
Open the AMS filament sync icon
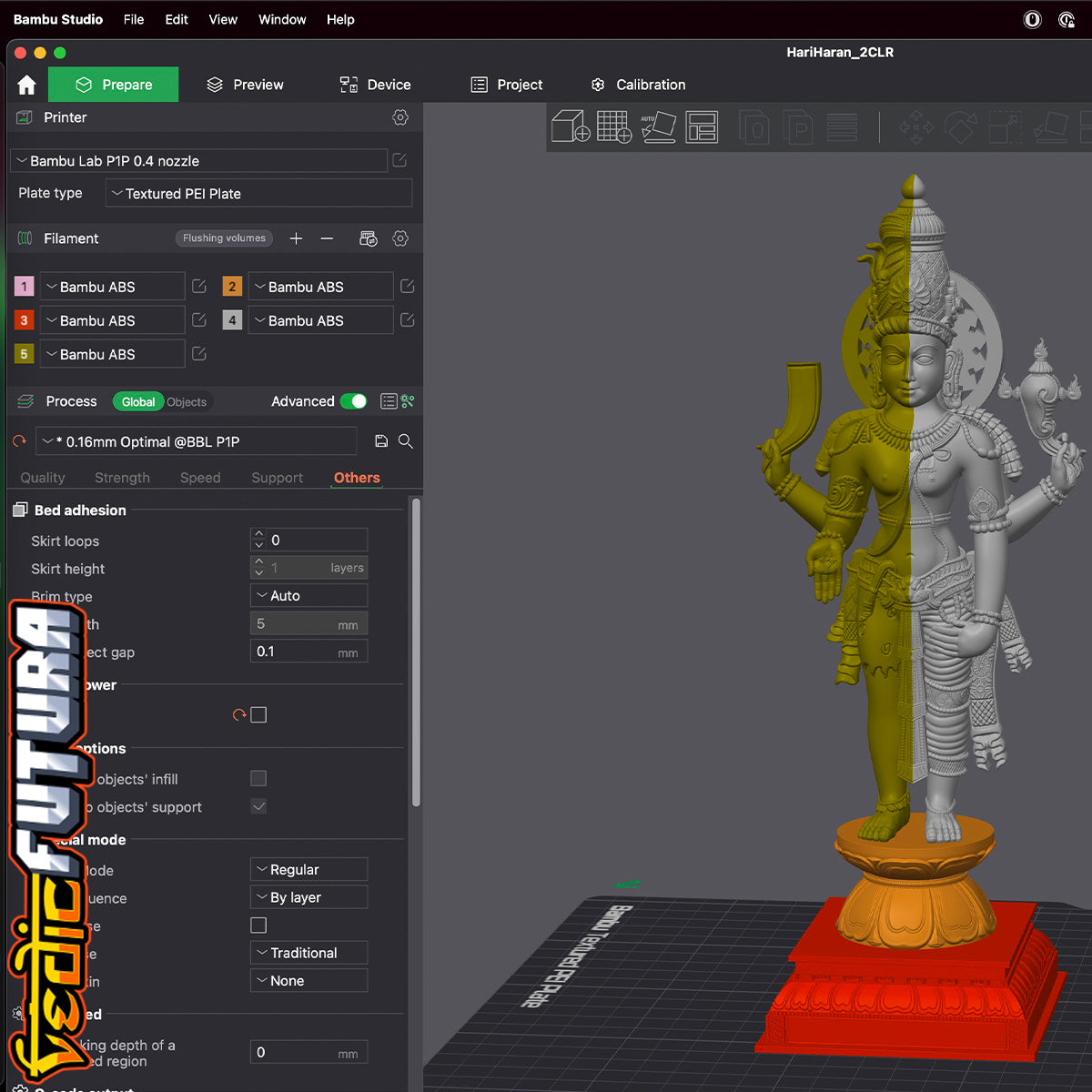pos(369,238)
